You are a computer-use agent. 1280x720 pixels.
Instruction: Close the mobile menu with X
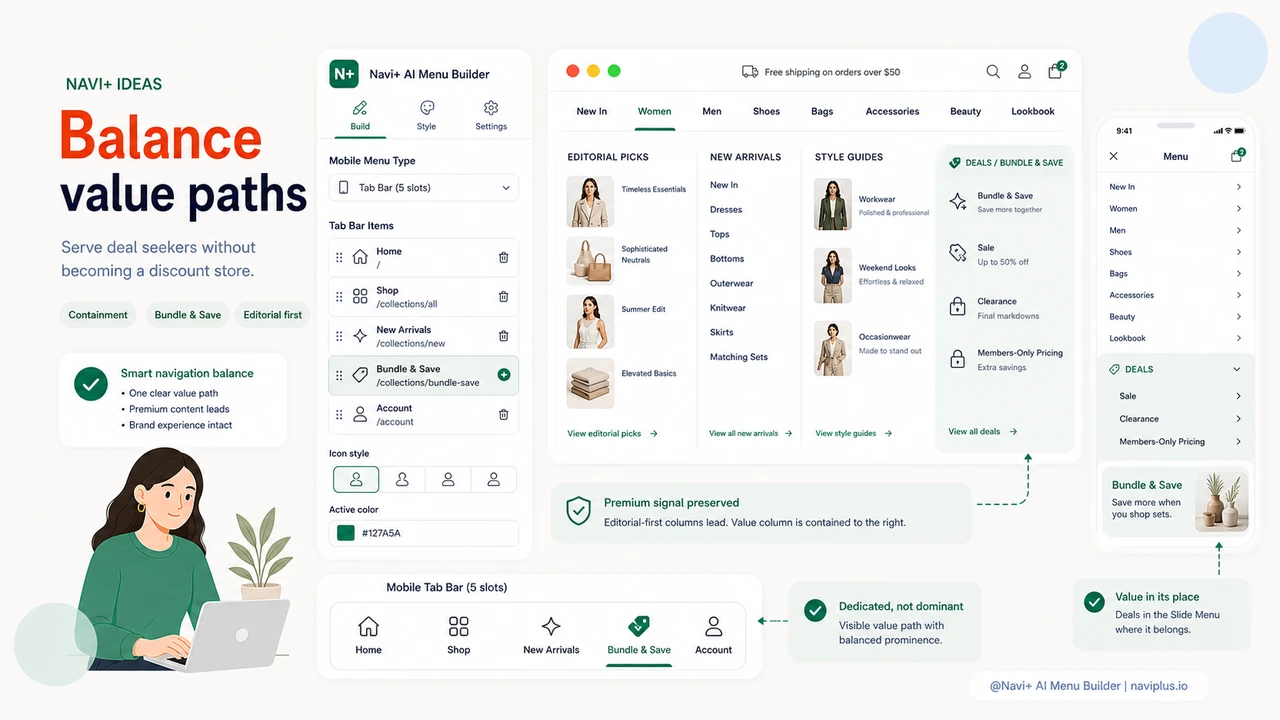click(1114, 156)
